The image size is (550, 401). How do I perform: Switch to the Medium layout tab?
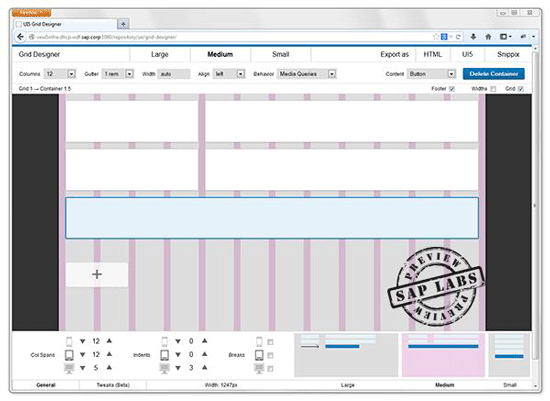(220, 54)
